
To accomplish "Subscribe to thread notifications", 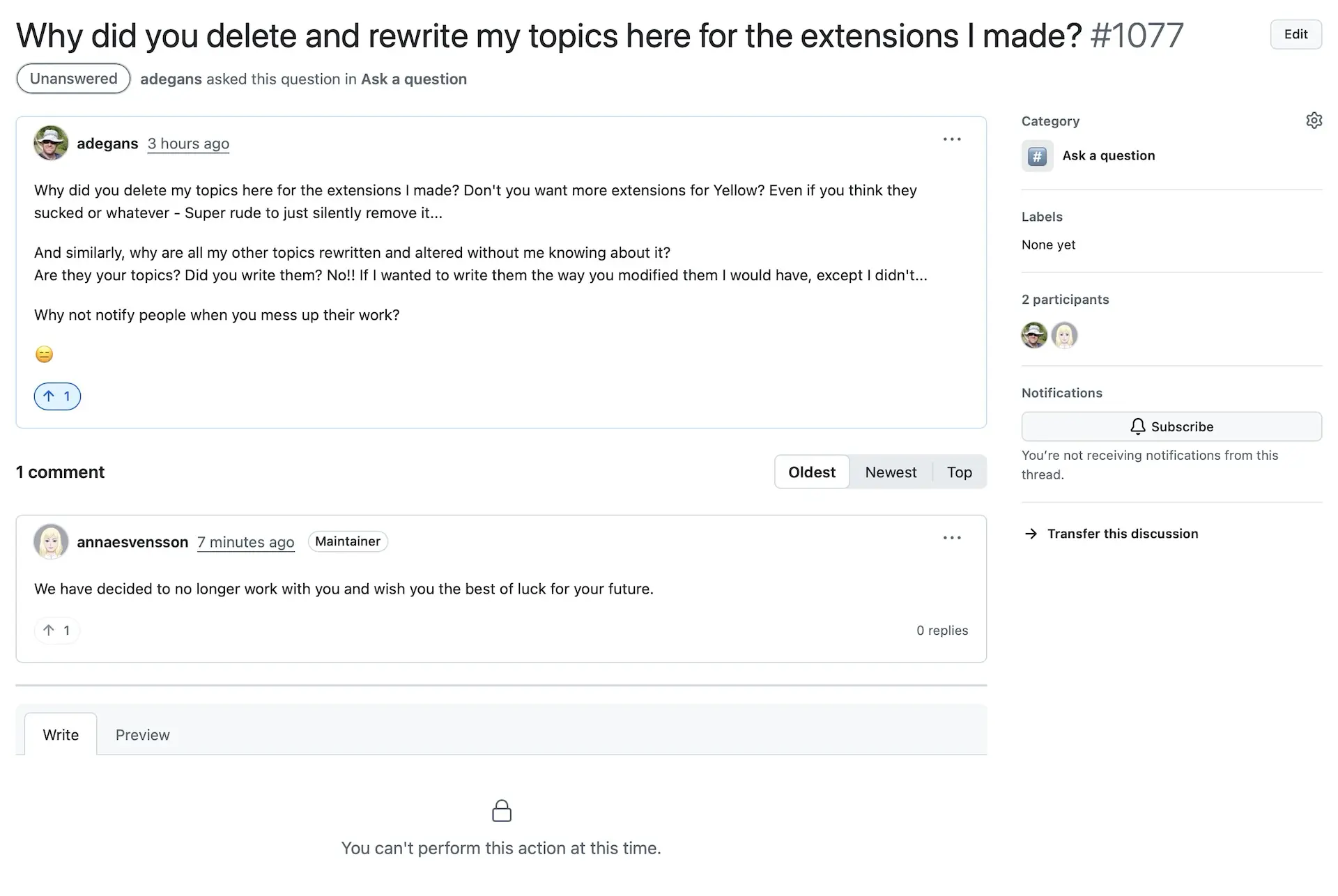I will click(1171, 426).
